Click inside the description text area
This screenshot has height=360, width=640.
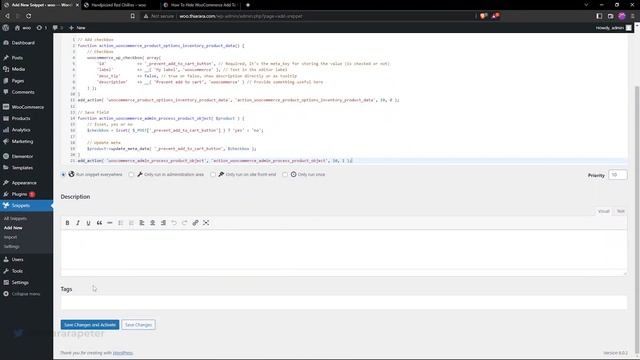coord(344,249)
